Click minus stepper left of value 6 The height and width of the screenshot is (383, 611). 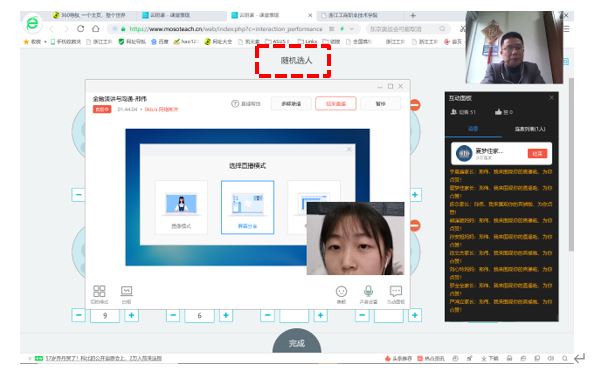click(173, 315)
